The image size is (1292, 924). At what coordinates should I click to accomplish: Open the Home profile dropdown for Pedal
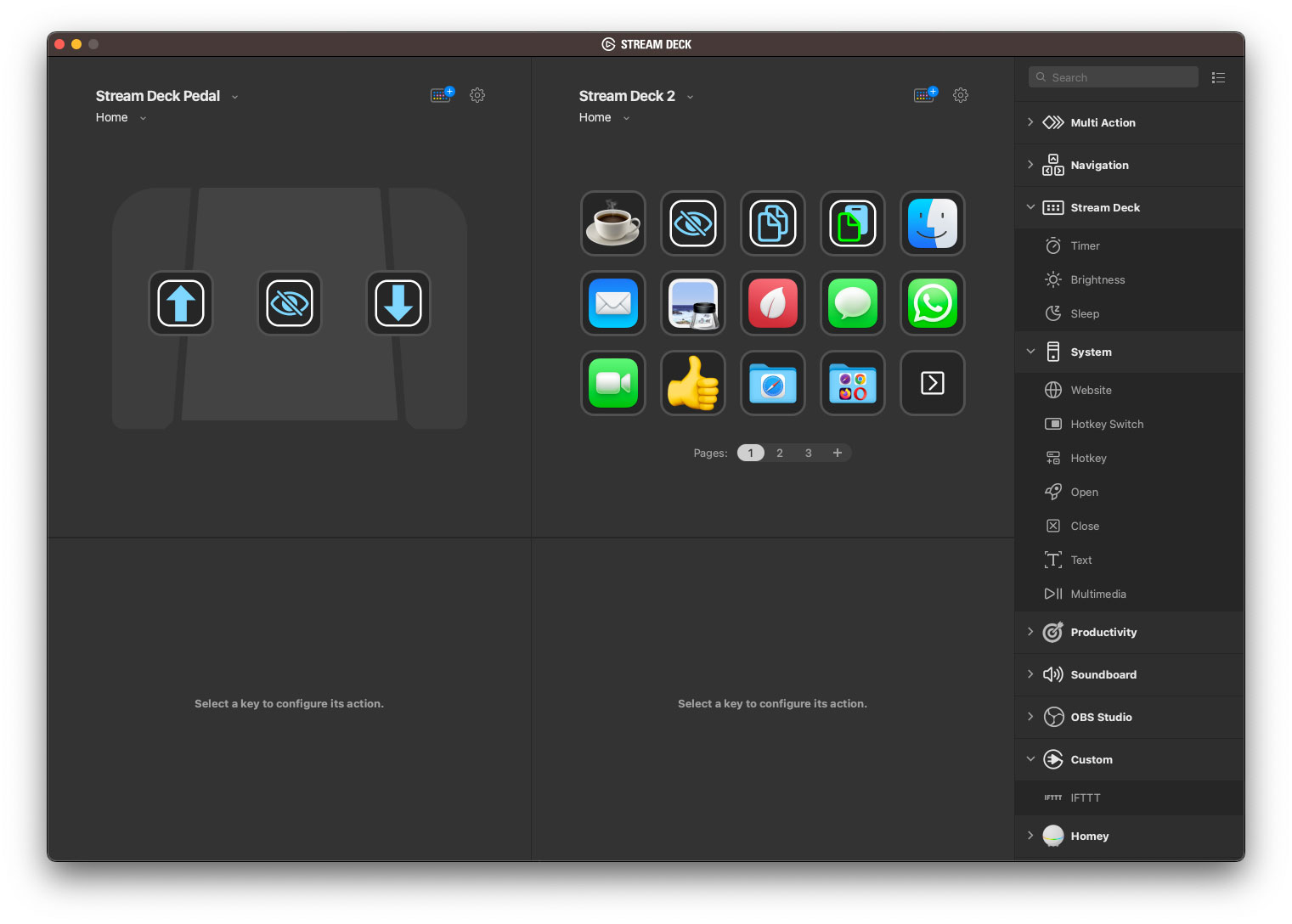pyautogui.click(x=121, y=118)
